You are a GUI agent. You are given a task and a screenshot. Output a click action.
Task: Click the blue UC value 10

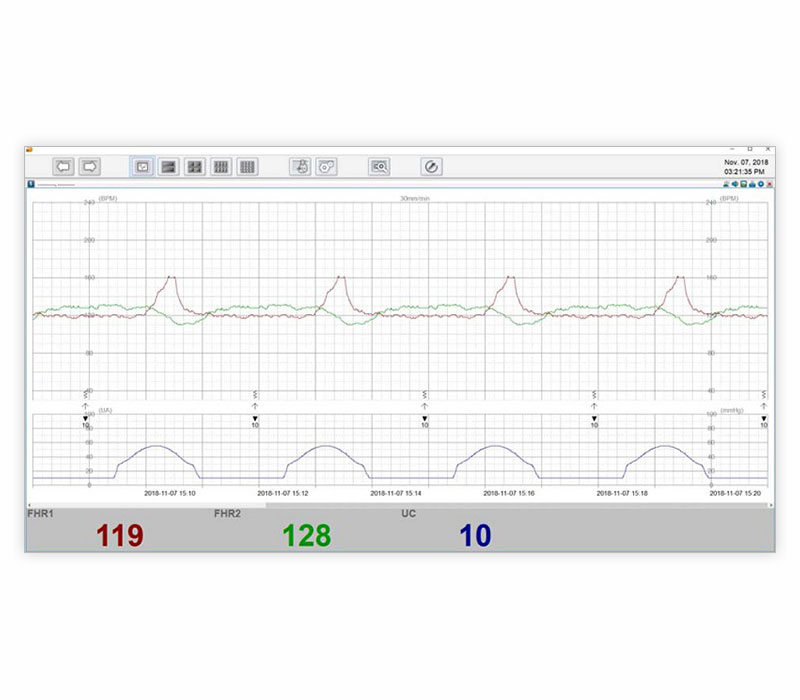click(x=475, y=536)
